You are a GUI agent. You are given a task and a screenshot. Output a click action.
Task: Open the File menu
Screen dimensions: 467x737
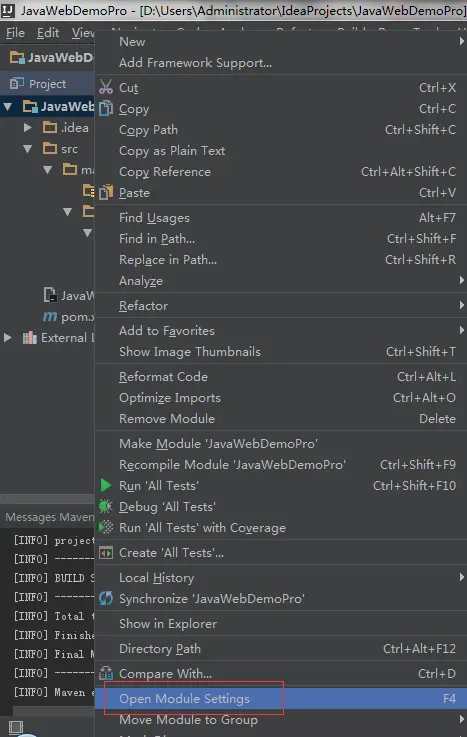click(15, 33)
